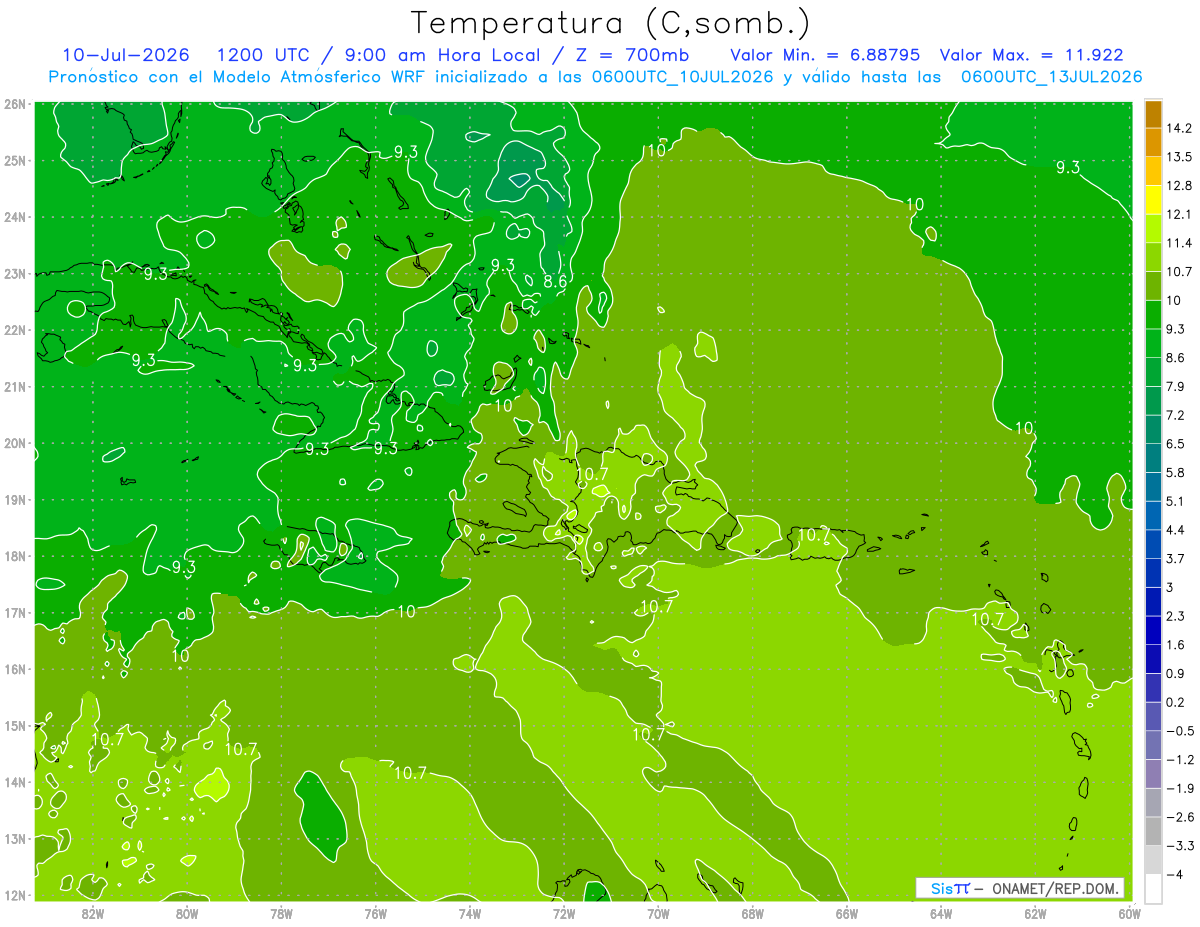Click the '12.8' colorbar tick label
This screenshot has width=1200, height=927.
(x=1178, y=186)
